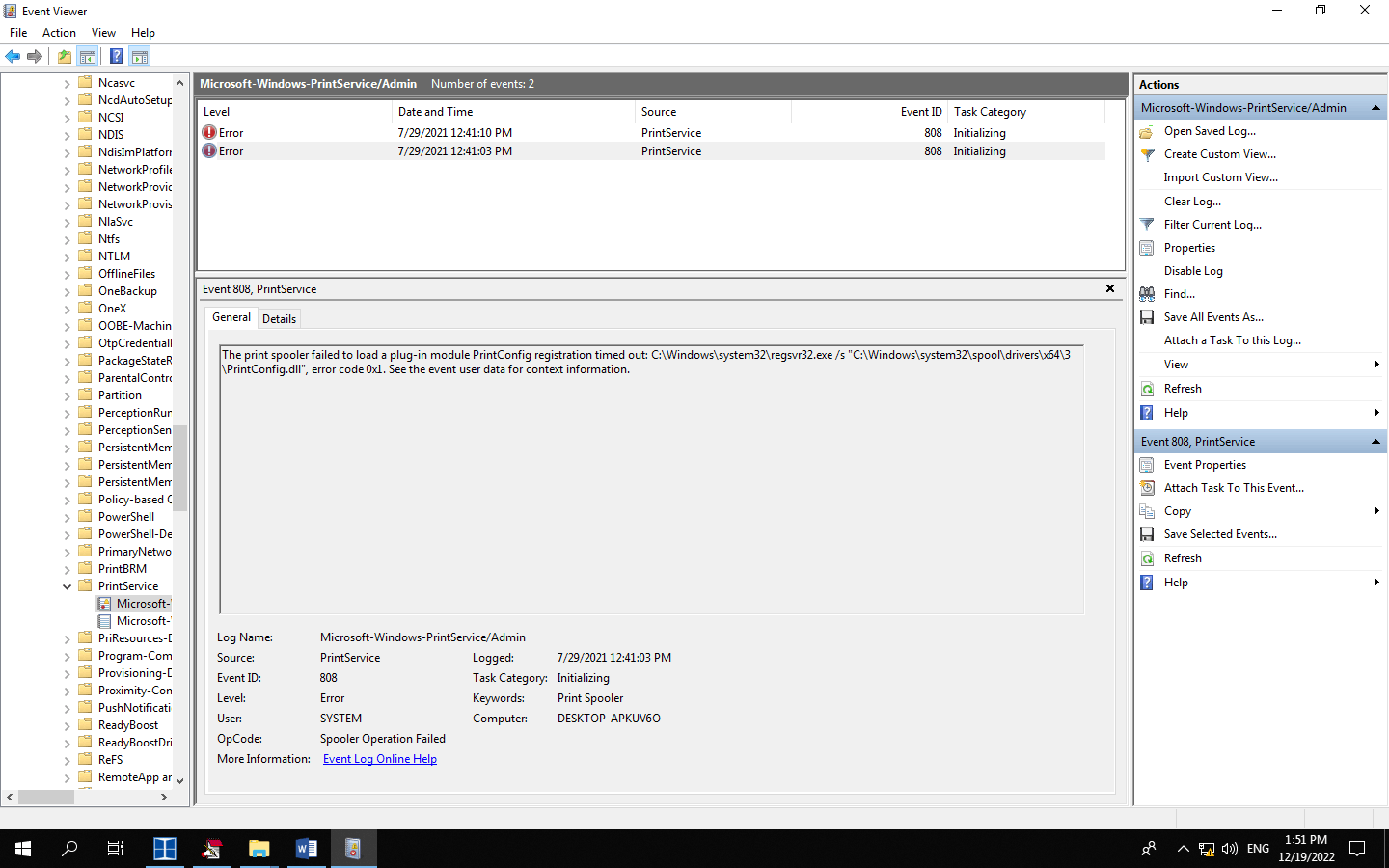Open Word from the taskbar
The width and height of the screenshot is (1389, 868).
coord(306,849)
